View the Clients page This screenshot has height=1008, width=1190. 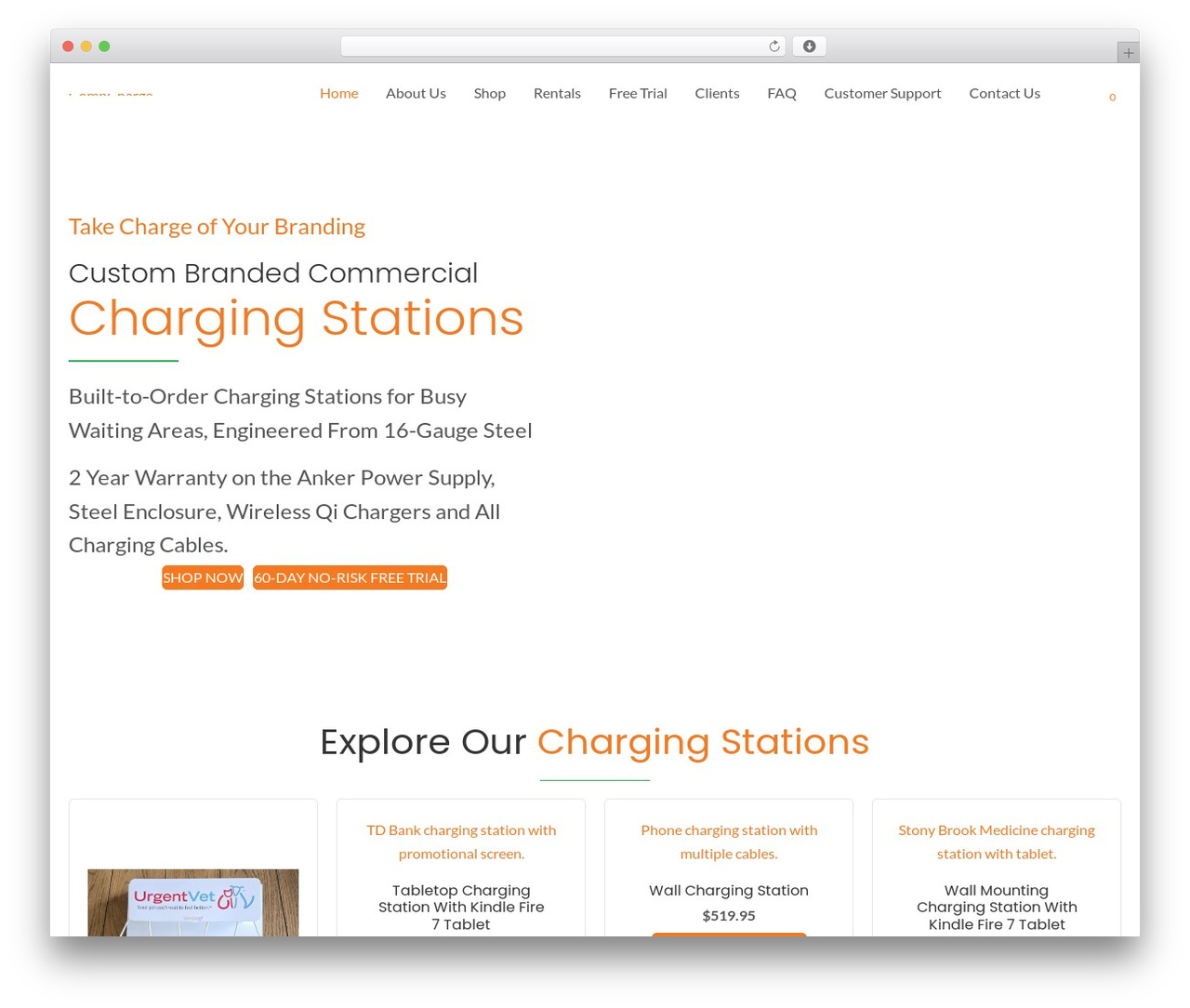coord(717,93)
